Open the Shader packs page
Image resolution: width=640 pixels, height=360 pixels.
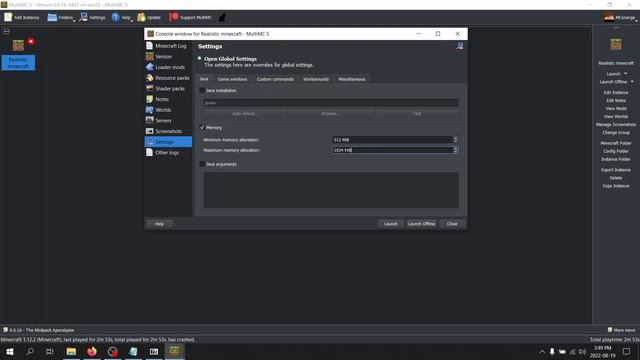click(x=168, y=88)
